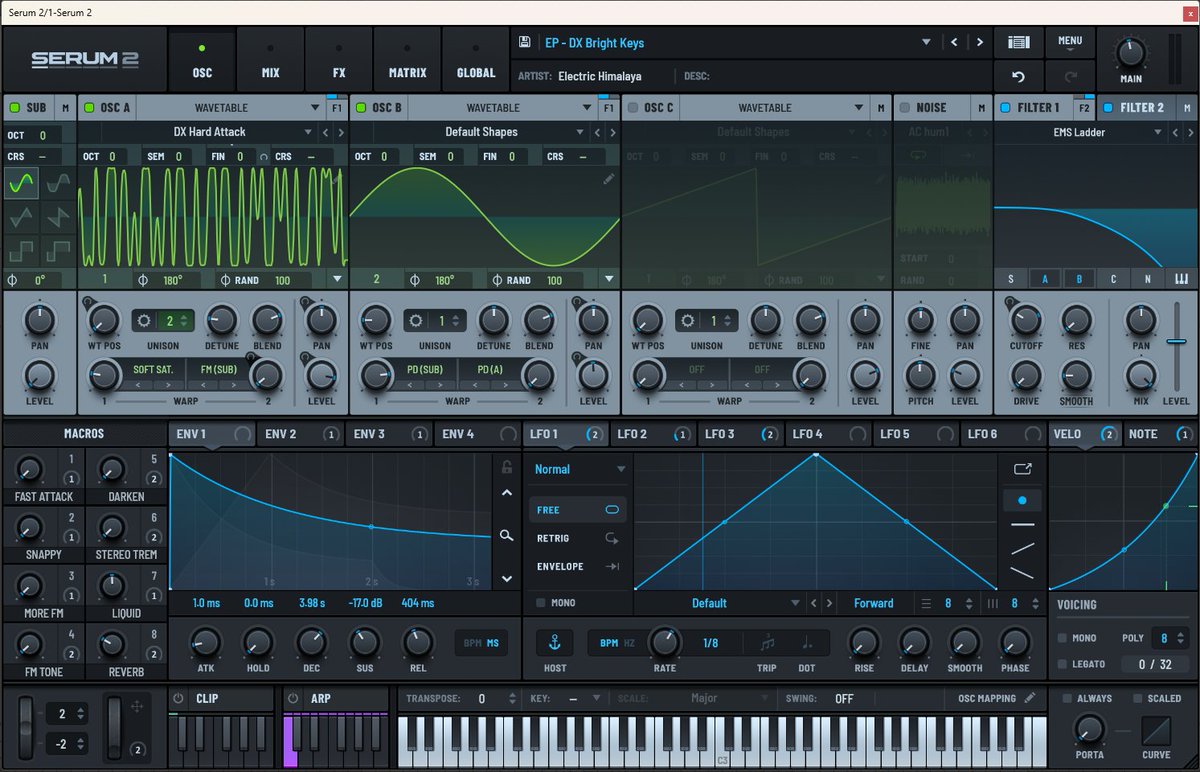Click the next preset arrow button
This screenshot has width=1200, height=772.
979,42
